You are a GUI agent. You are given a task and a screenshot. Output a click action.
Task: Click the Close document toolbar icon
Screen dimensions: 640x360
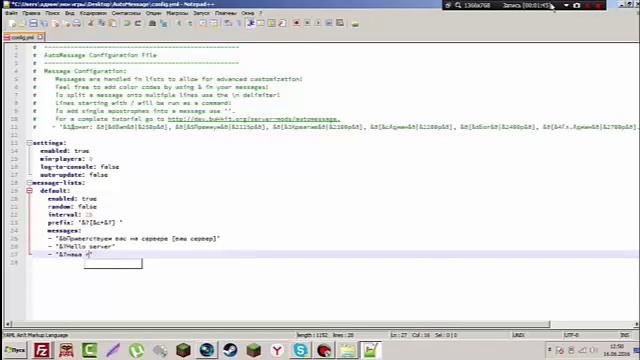[x=56, y=23]
